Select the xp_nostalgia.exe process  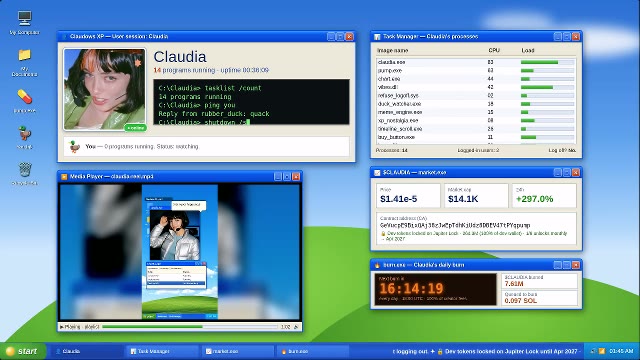(476, 121)
